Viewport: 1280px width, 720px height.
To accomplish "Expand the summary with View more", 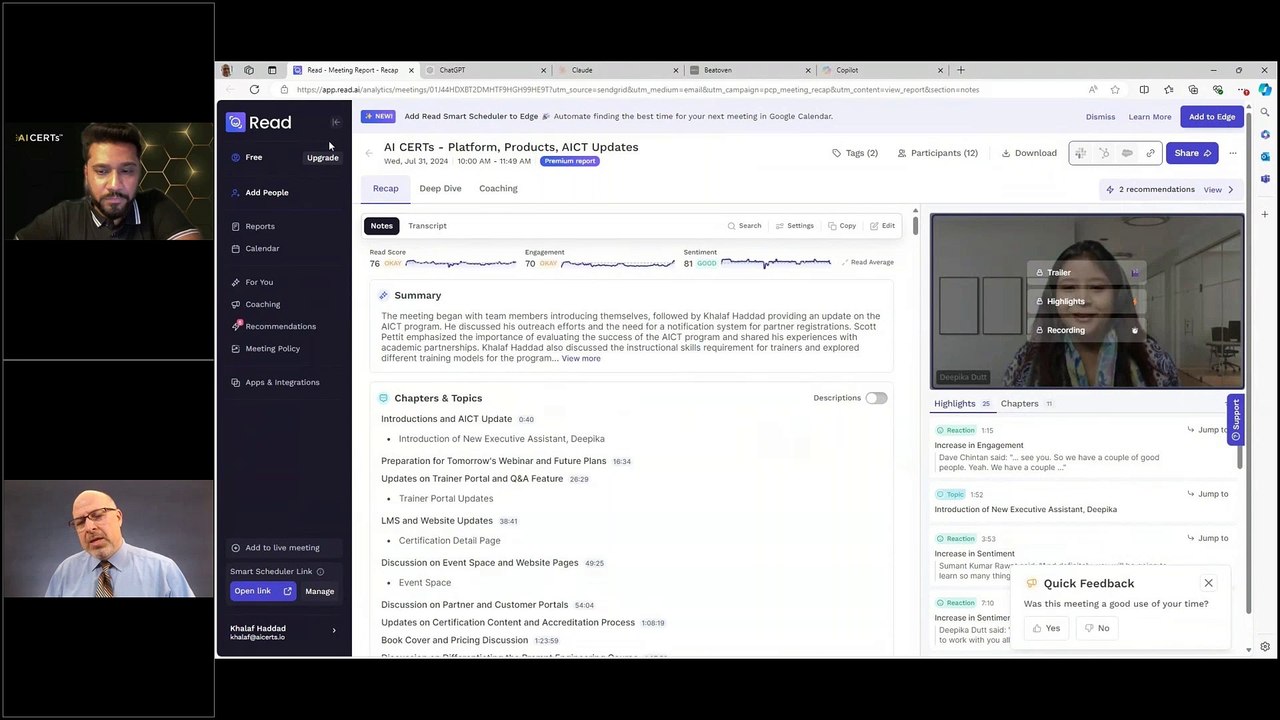I will 581,359.
